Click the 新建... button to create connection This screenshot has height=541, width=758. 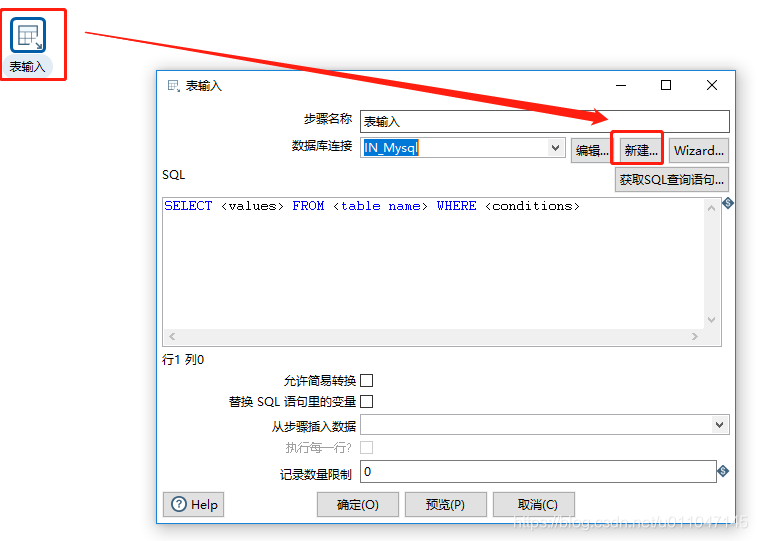click(x=641, y=151)
